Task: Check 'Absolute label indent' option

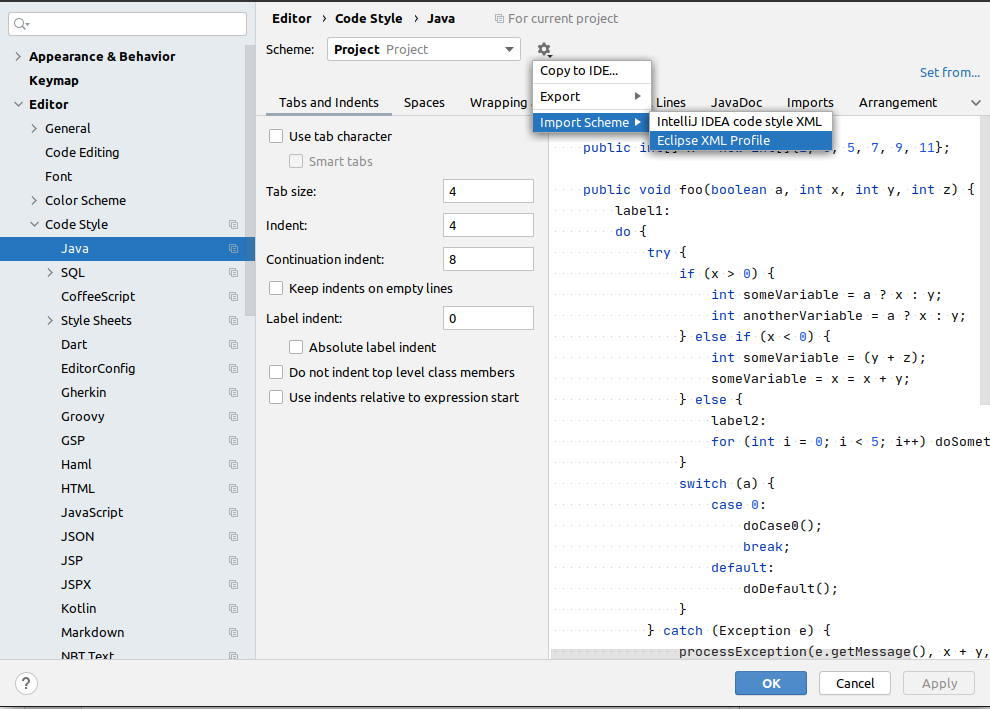Action: [295, 347]
